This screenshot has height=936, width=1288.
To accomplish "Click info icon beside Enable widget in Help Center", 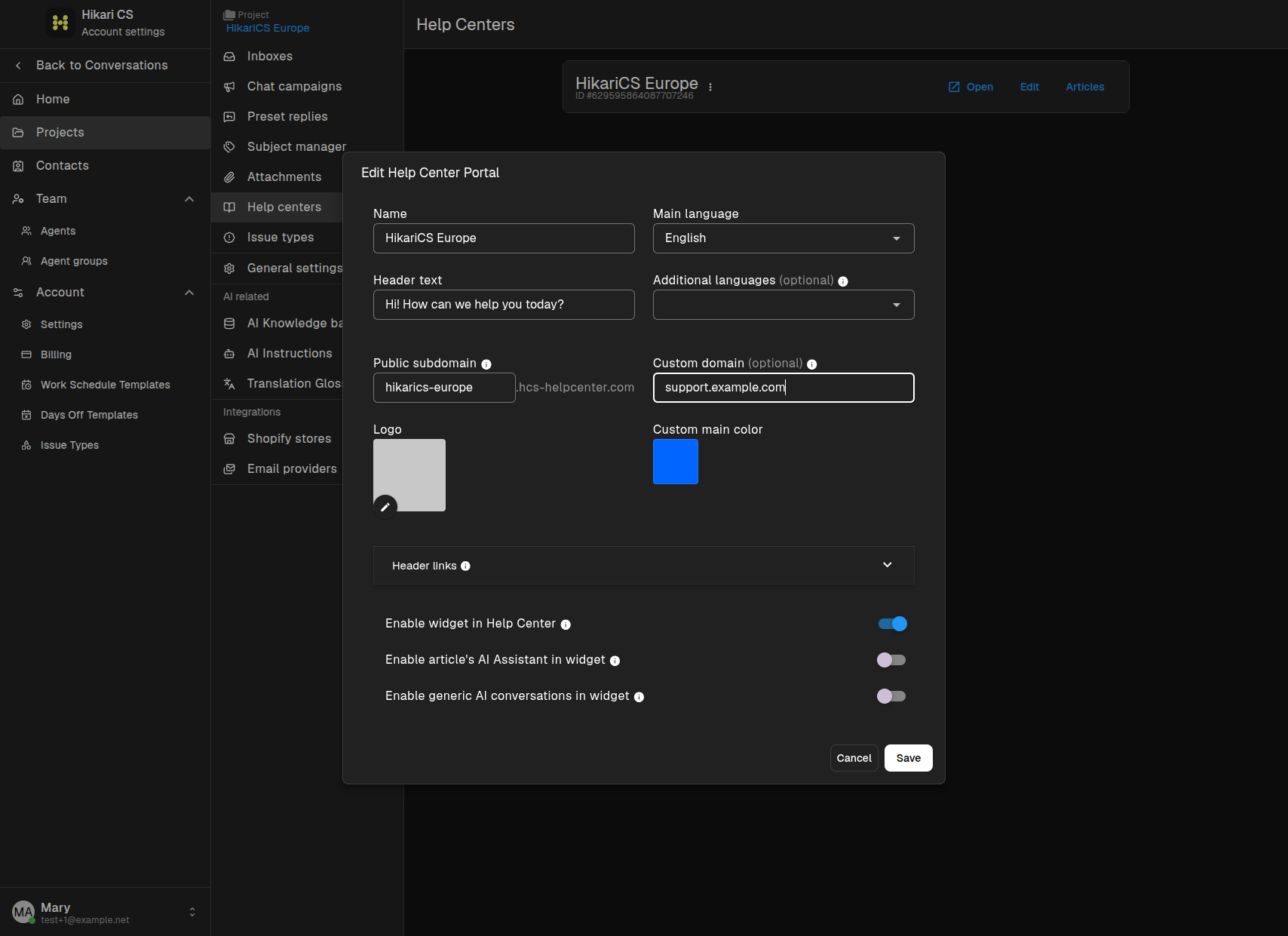I will click(566, 625).
